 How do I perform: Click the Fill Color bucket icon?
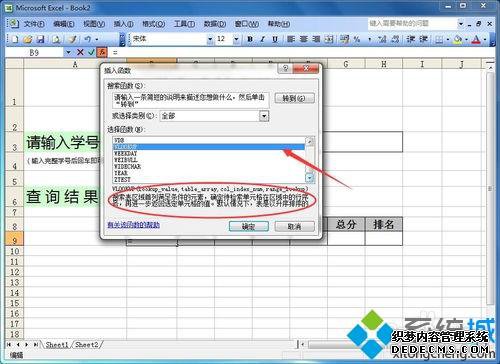(458, 39)
